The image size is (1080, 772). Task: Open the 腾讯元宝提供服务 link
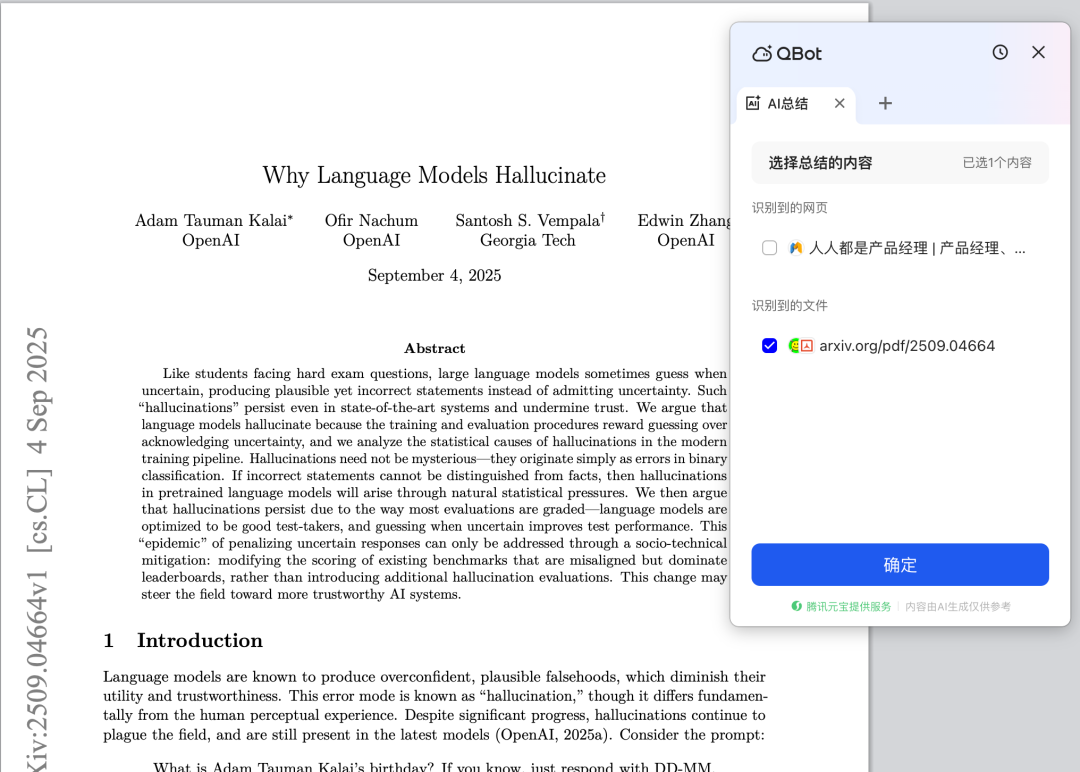click(848, 606)
